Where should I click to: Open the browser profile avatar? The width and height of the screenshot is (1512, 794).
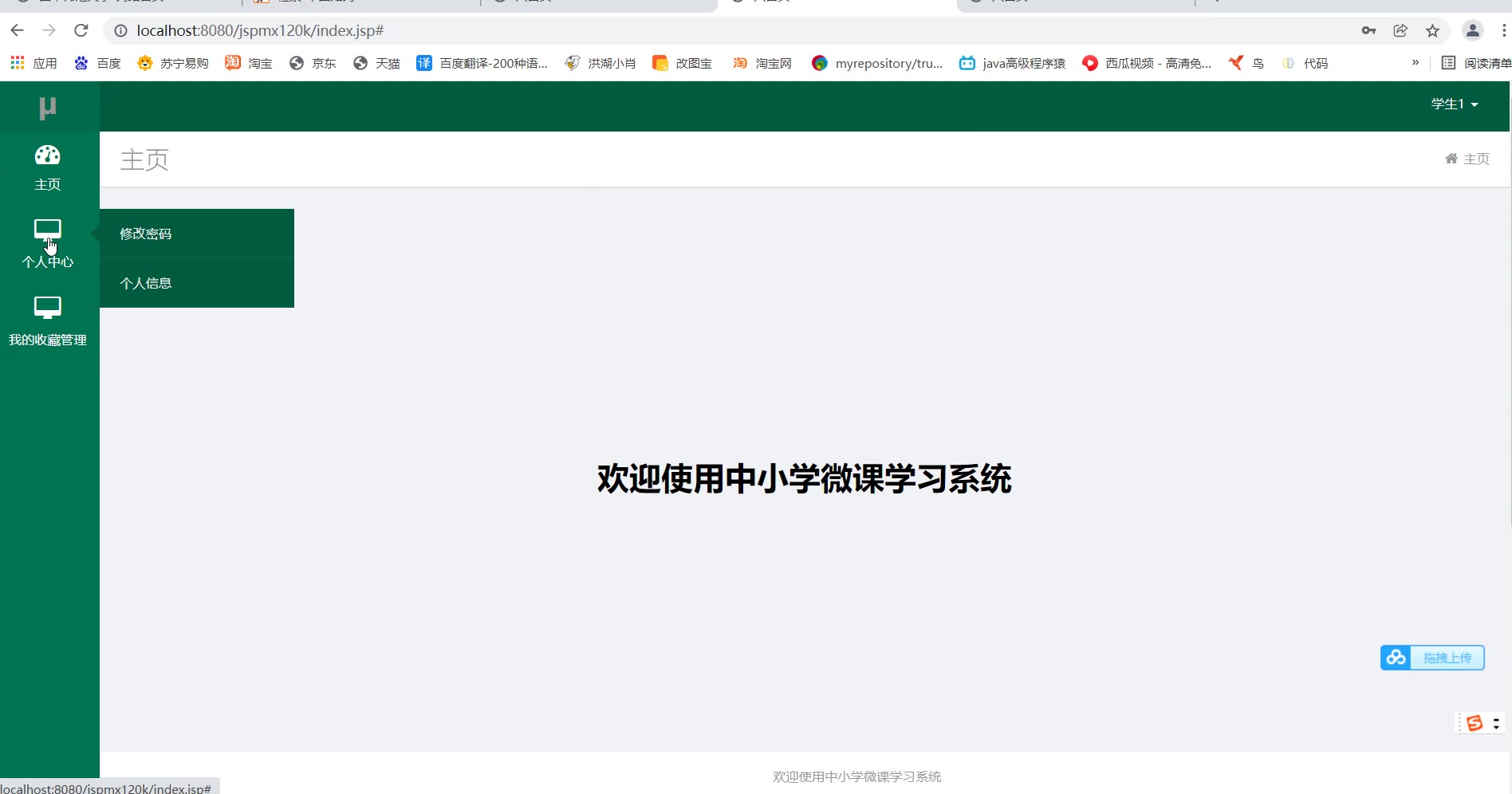click(x=1472, y=30)
